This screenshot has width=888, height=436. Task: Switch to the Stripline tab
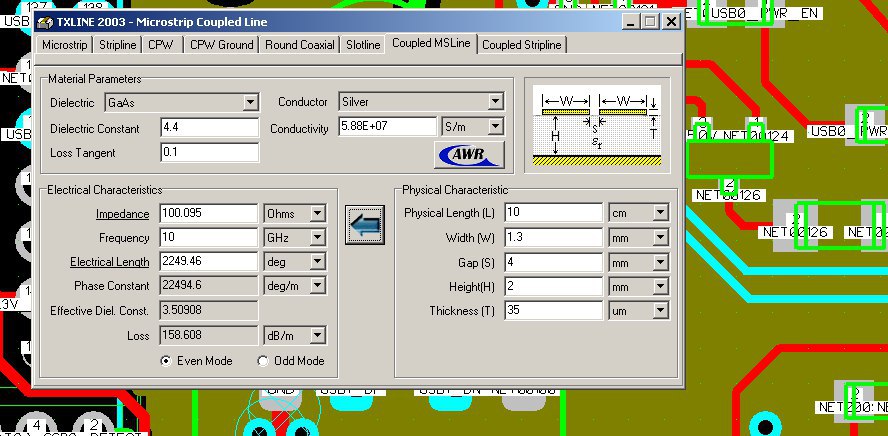[118, 45]
